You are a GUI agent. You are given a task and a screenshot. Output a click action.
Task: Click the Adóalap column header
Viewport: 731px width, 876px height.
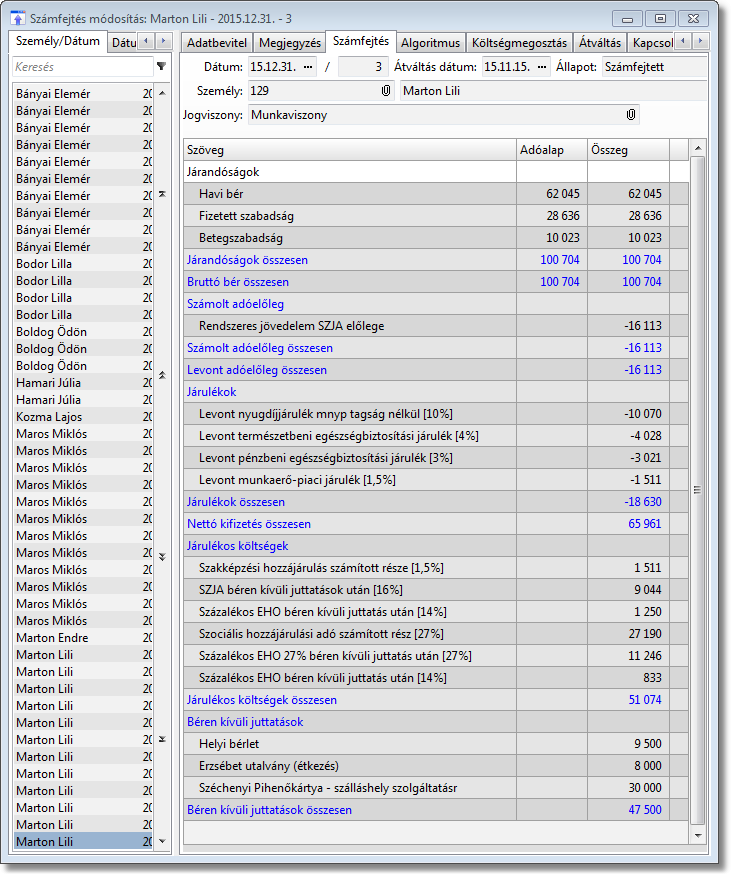(x=552, y=150)
